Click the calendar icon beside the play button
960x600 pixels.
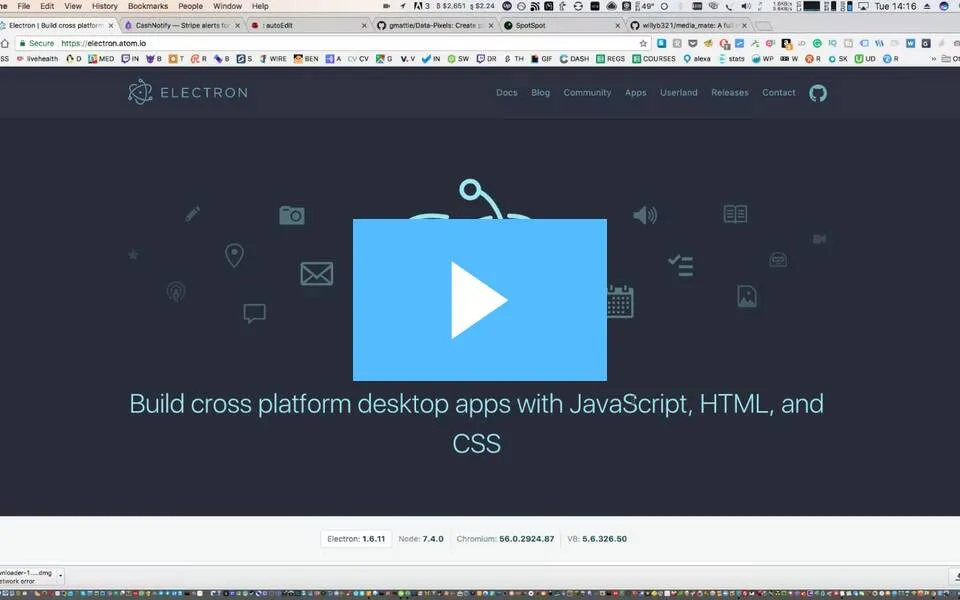(620, 302)
